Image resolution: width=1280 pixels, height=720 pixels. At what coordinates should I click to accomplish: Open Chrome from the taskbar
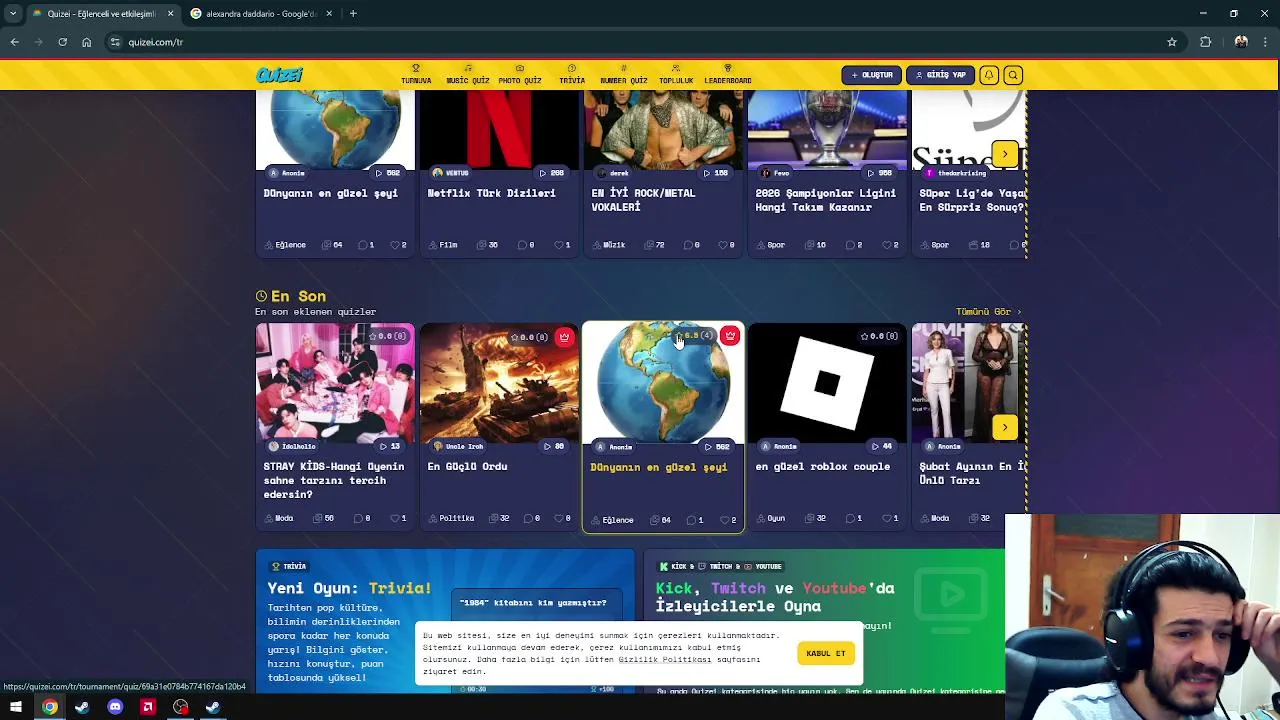(x=49, y=707)
